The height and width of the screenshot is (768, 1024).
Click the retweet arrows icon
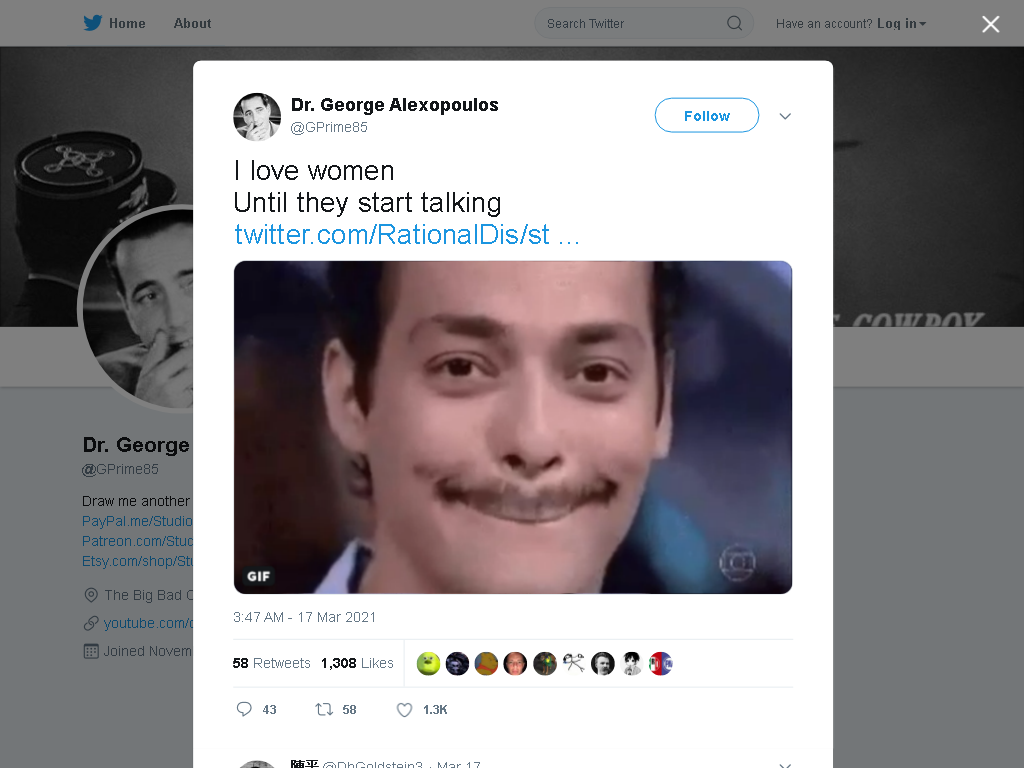click(x=324, y=709)
